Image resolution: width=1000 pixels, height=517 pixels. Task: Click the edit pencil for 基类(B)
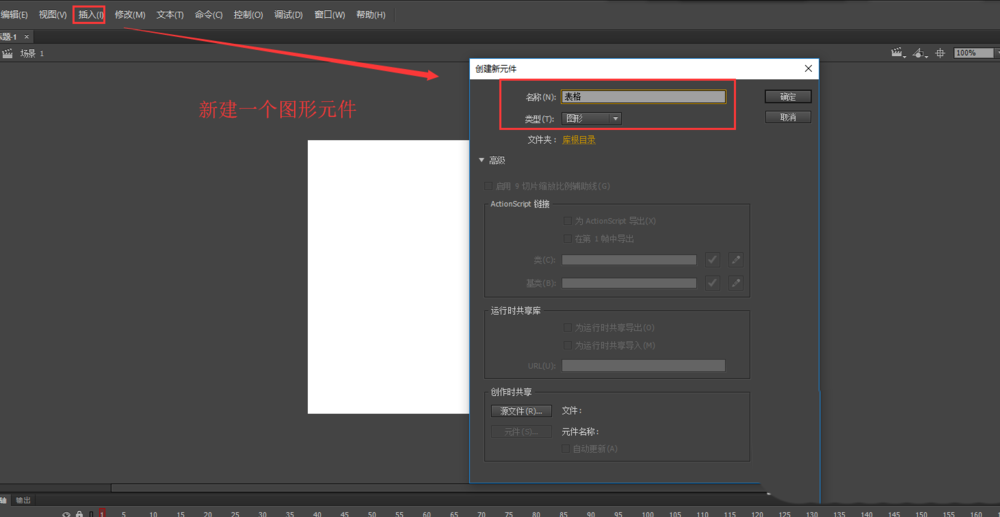coord(736,283)
